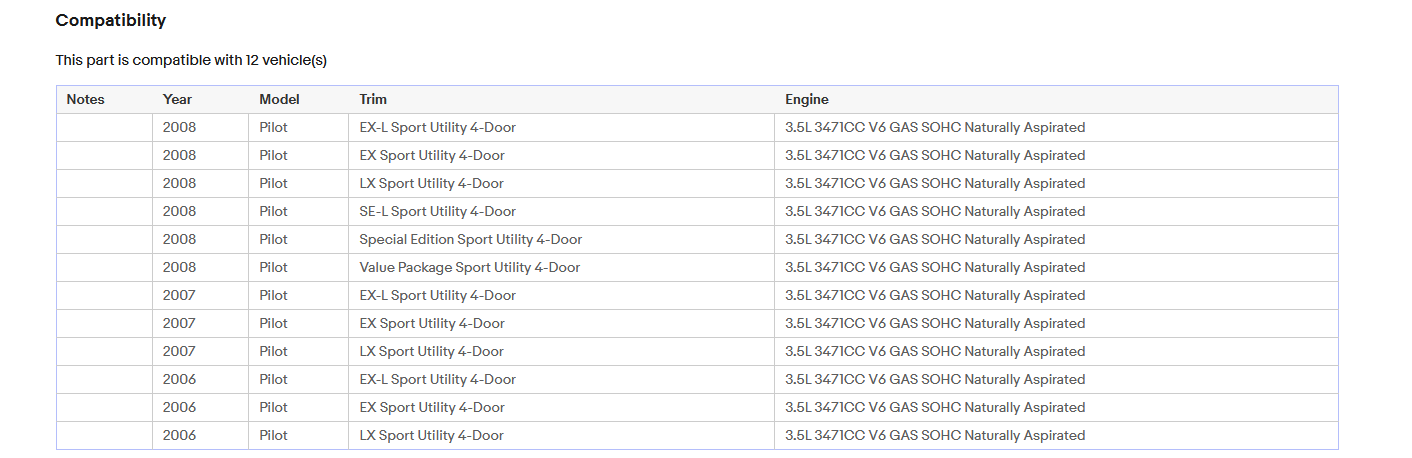
Task: Click Pilot in the 2007 EX Sport Utility row
Action: pyautogui.click(x=273, y=323)
